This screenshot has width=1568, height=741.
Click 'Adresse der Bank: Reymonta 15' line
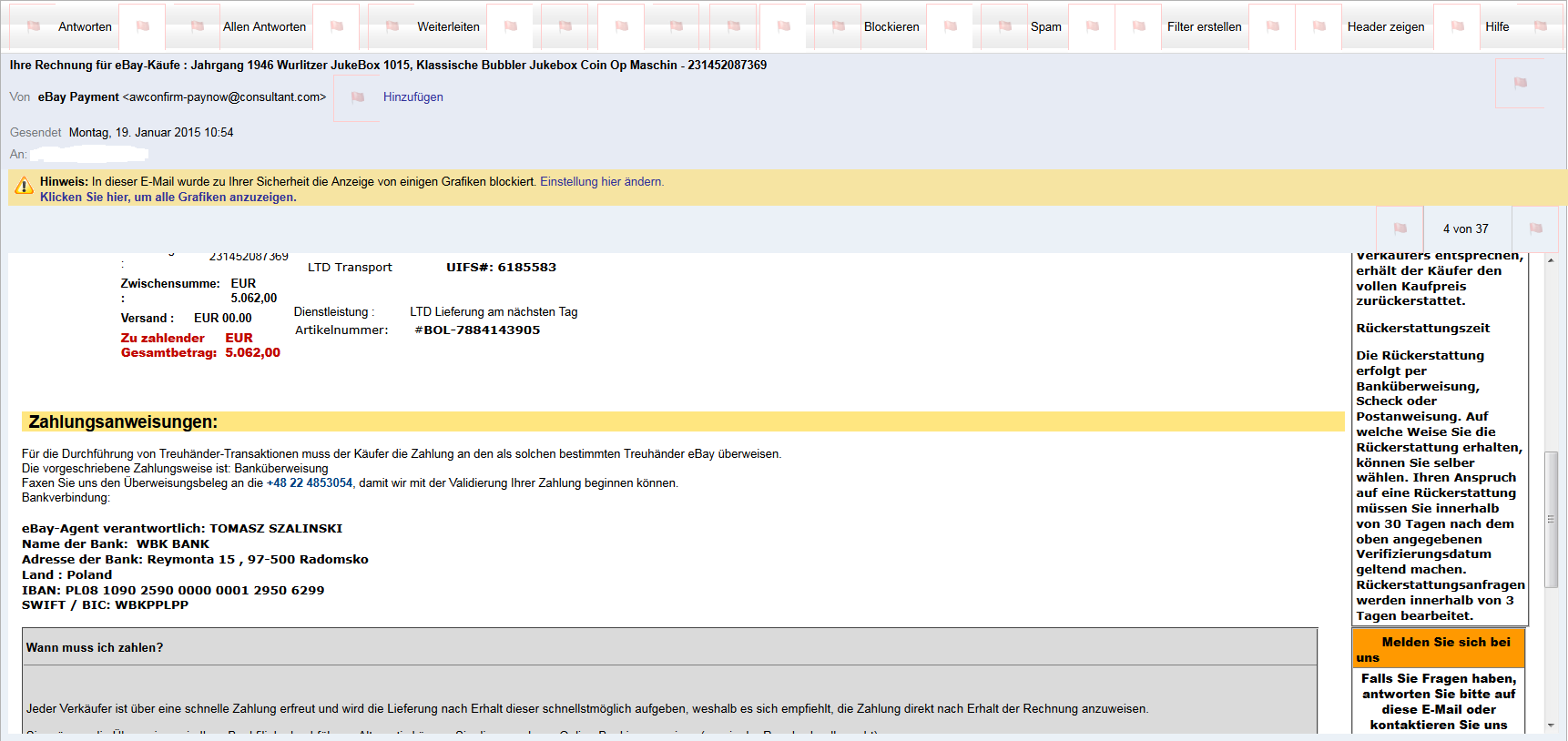[195, 560]
